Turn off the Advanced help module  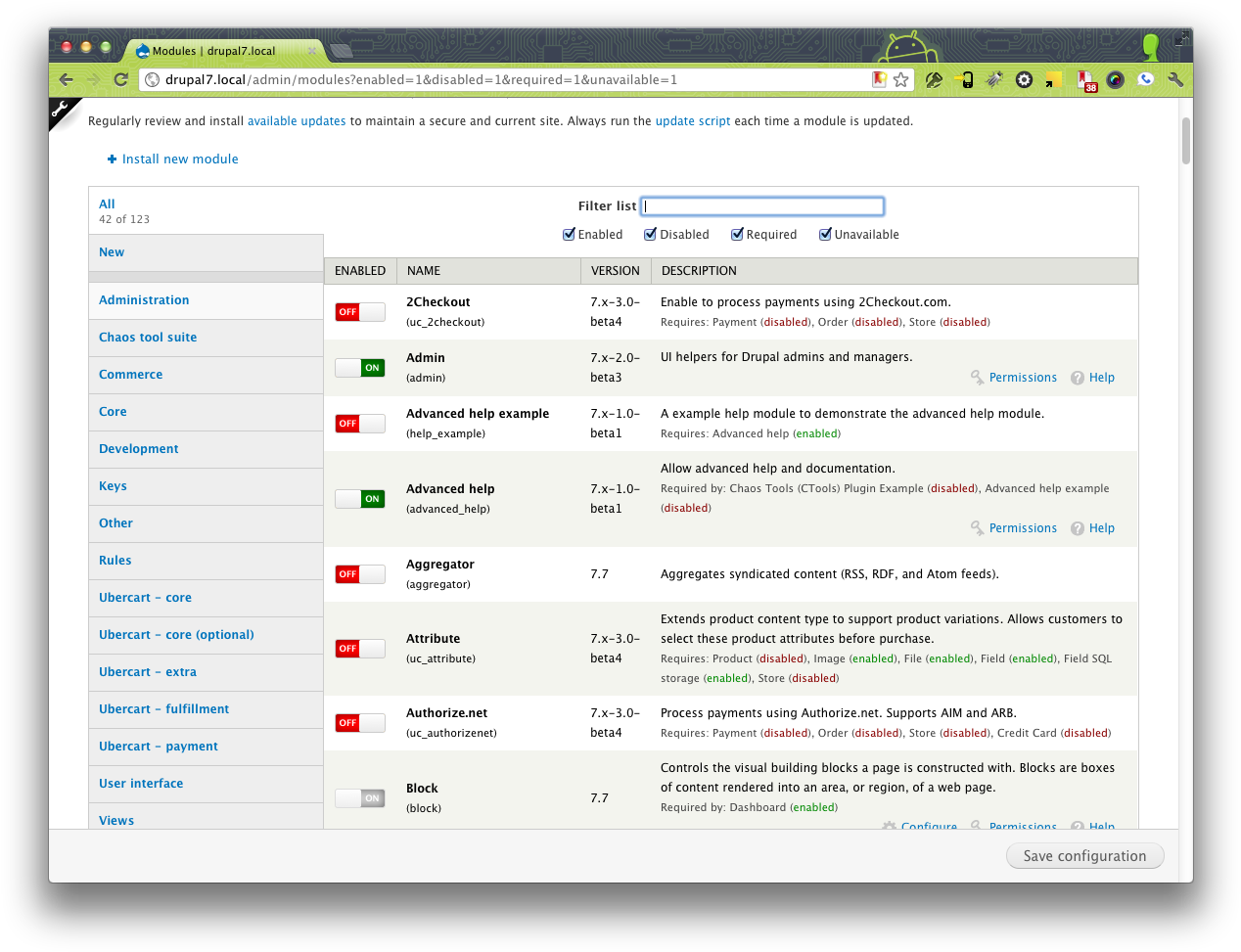pos(359,499)
